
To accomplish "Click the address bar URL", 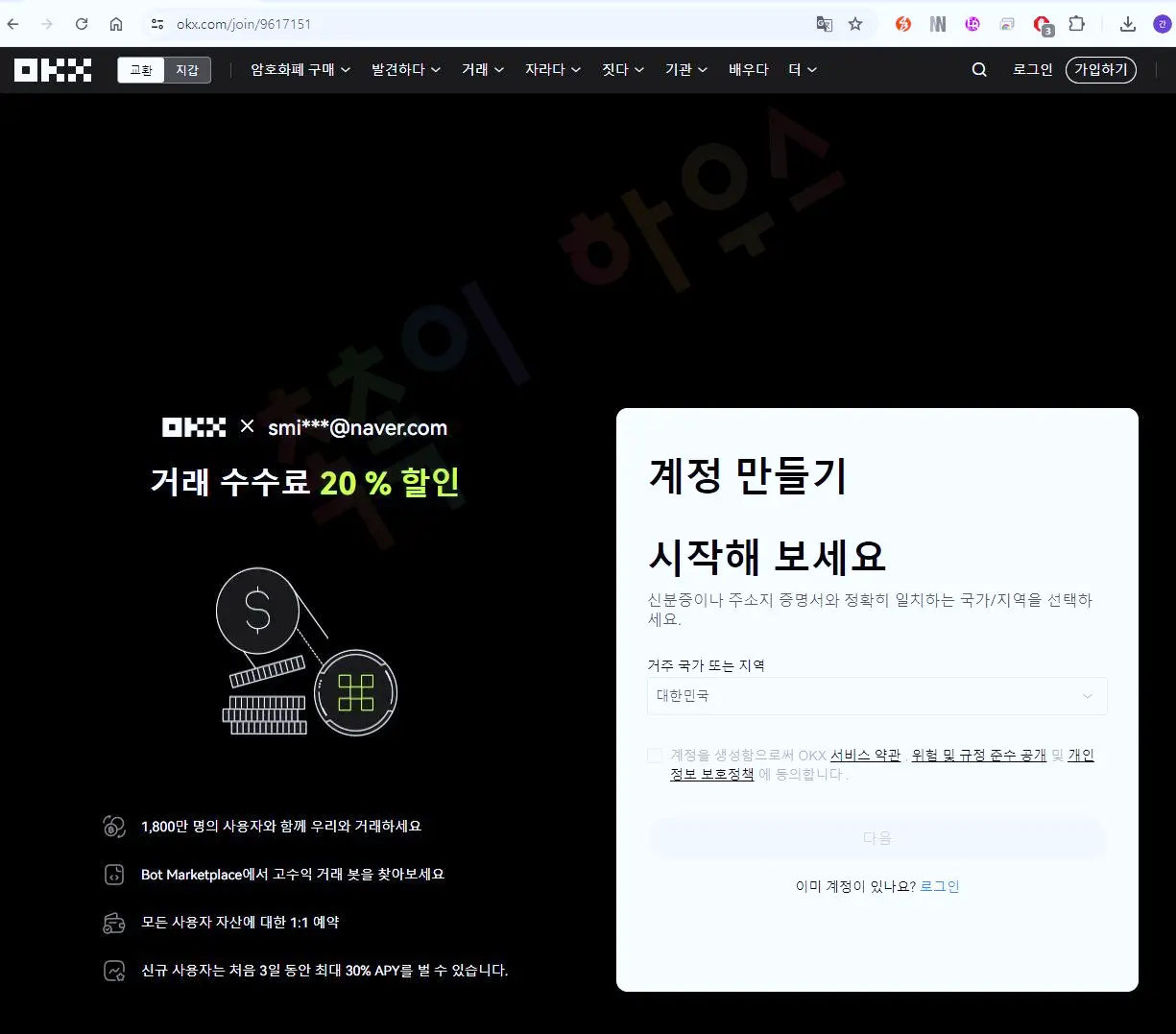I will click(x=244, y=24).
